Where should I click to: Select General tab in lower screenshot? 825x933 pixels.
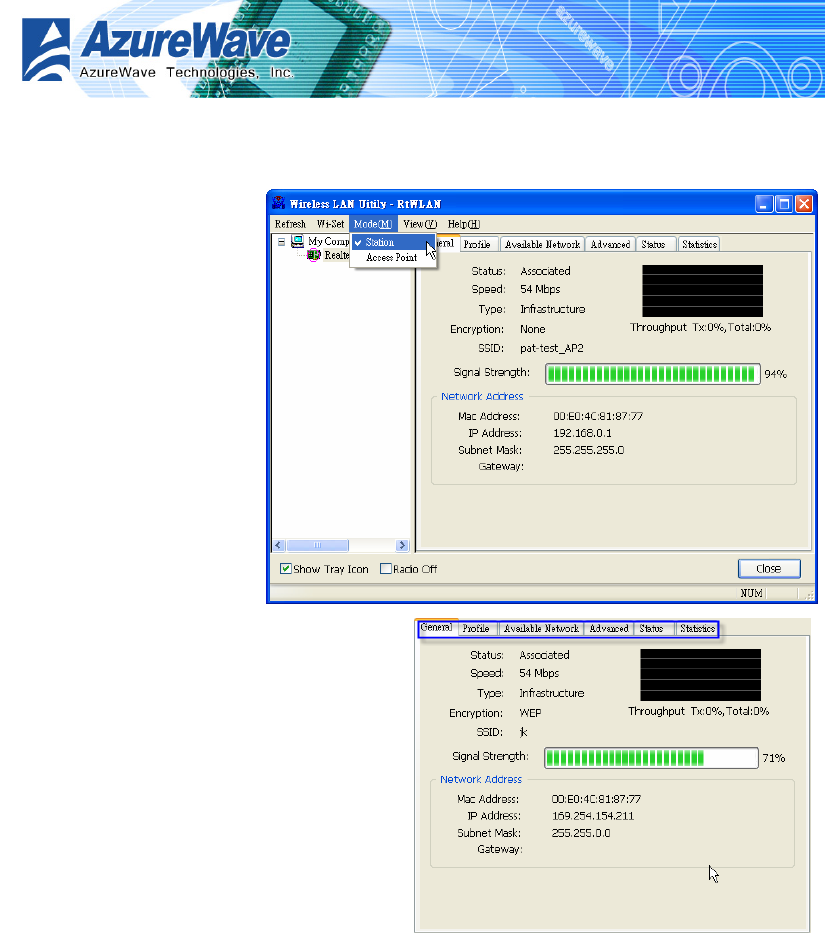click(x=436, y=627)
